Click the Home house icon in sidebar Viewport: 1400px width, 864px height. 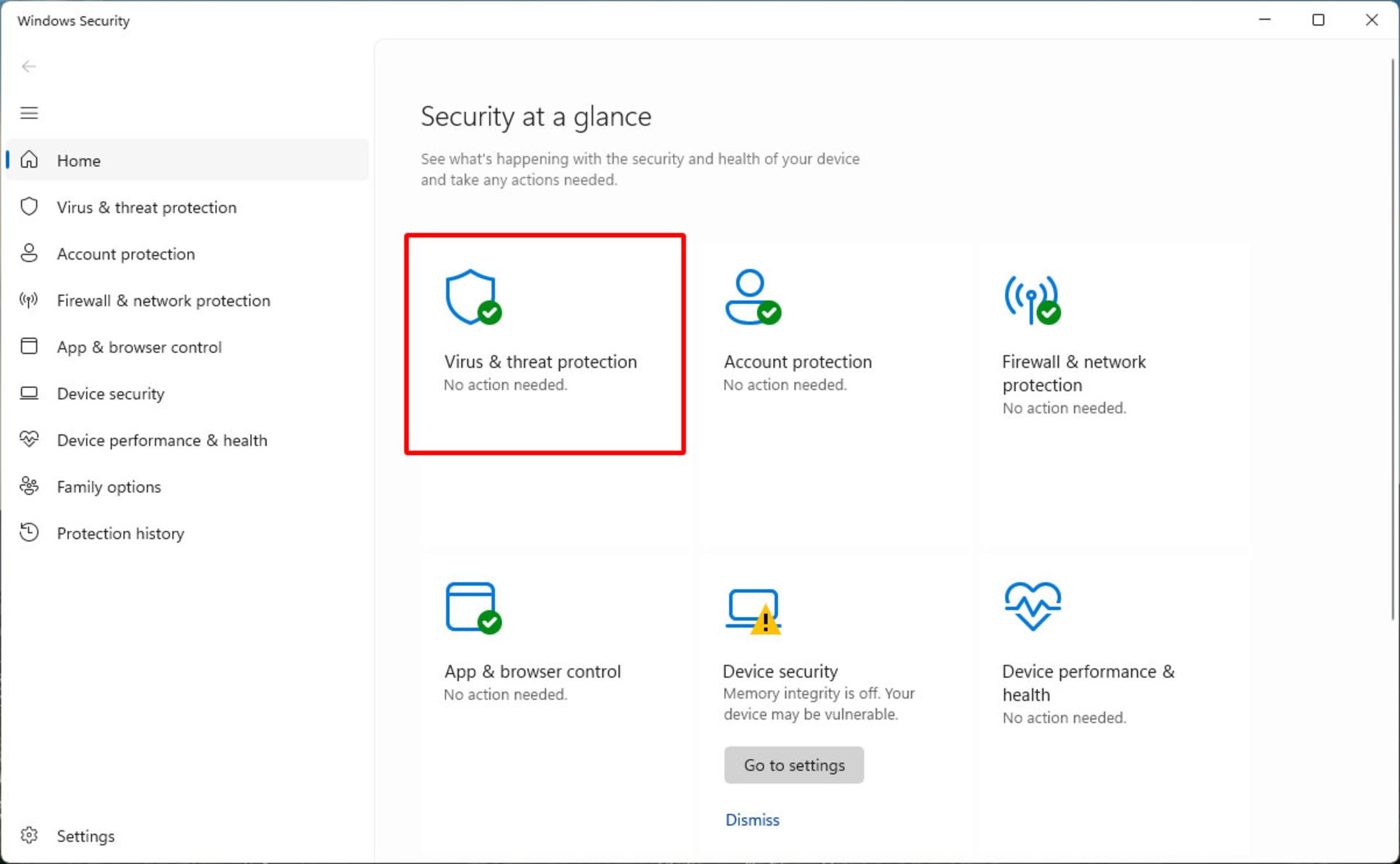(28, 160)
